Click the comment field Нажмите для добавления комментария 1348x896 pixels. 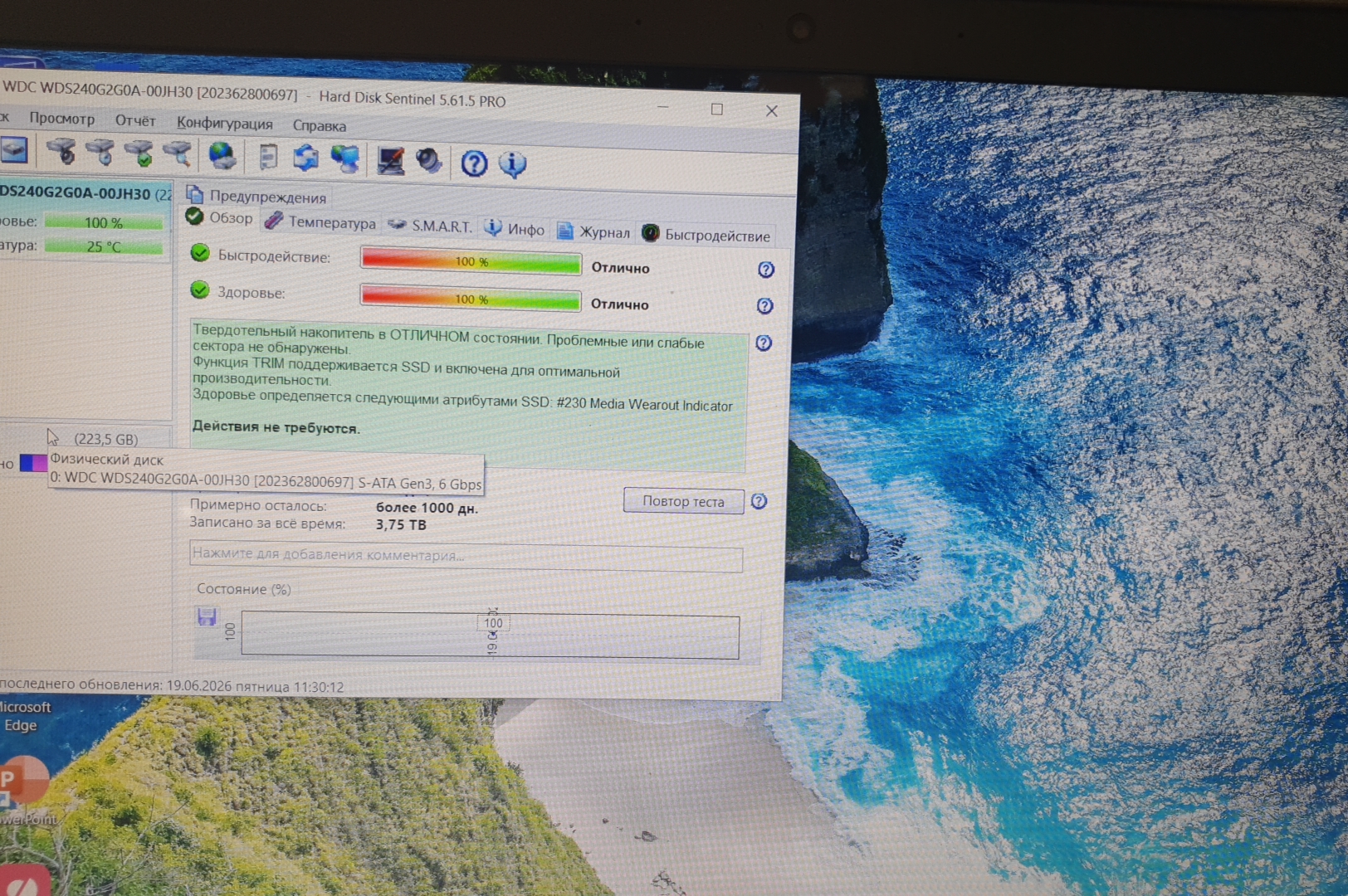[x=466, y=558]
